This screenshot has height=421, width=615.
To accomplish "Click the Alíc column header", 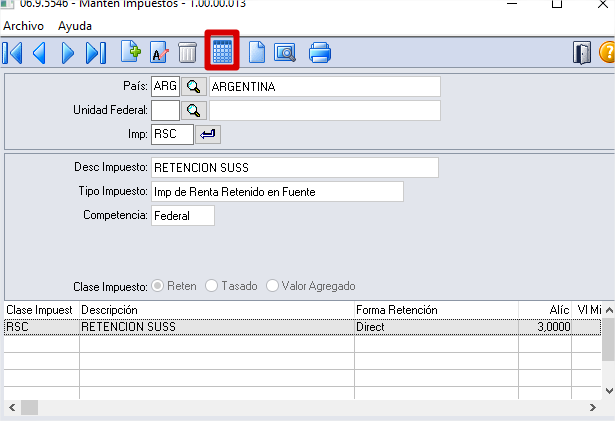I will click(x=545, y=310).
